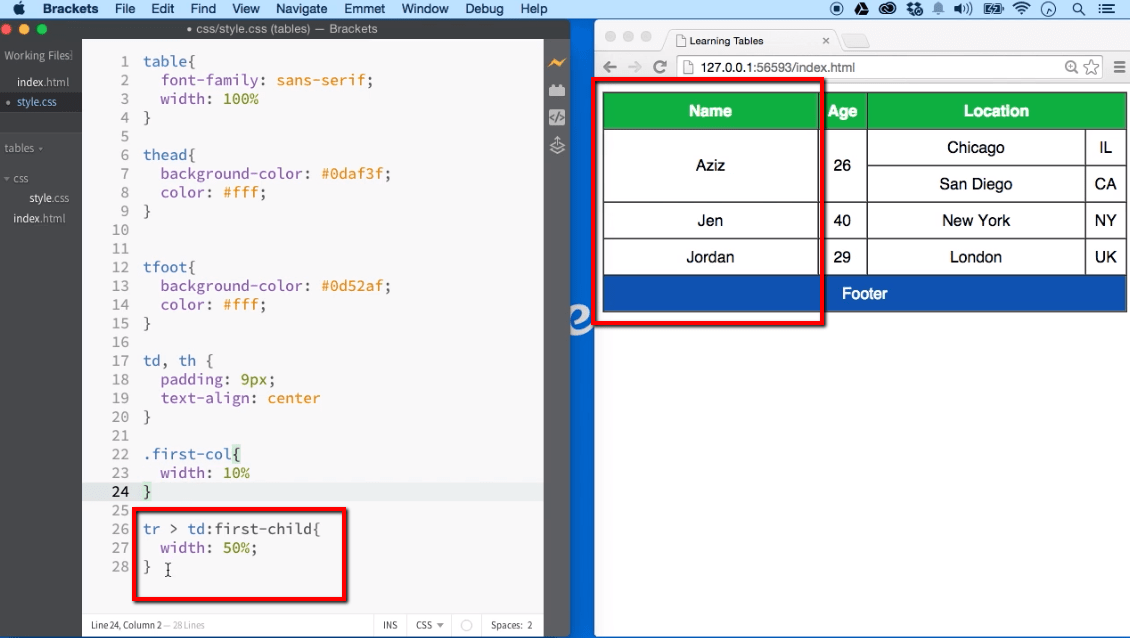Screen dimensions: 1130x638
Task: Launch Live Preview with the lightning bolt icon
Action: (x=557, y=62)
